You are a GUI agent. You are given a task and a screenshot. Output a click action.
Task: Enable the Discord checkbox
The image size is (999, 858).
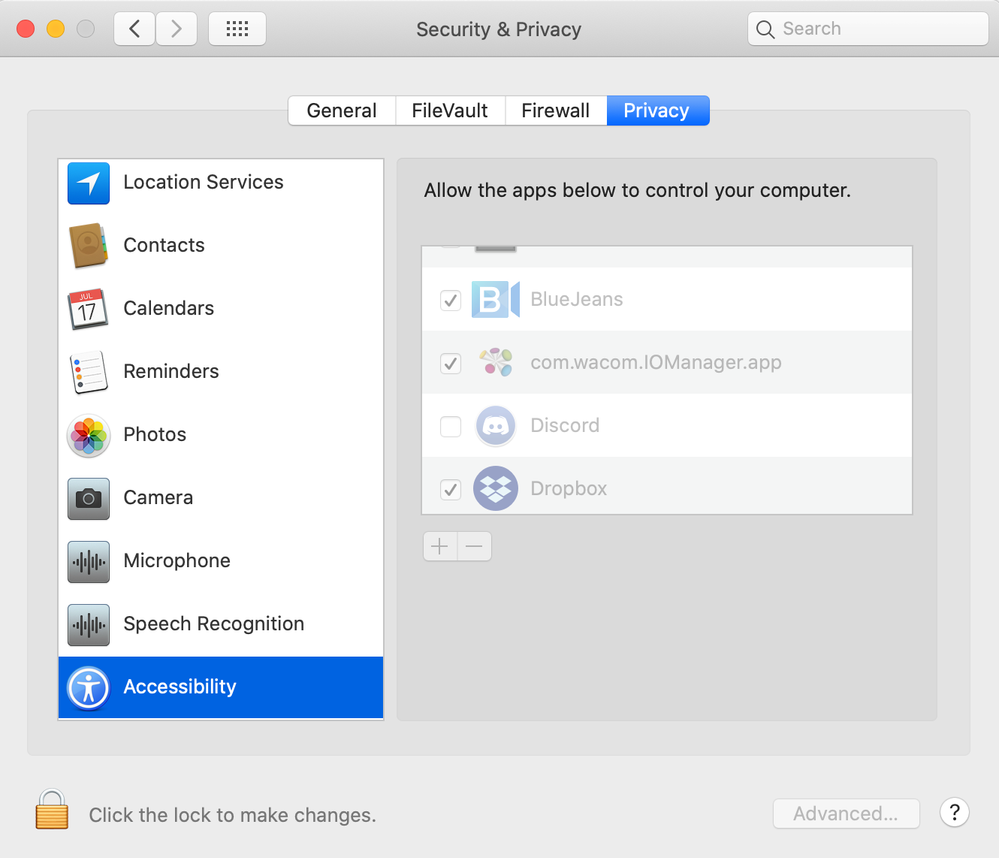click(x=450, y=426)
